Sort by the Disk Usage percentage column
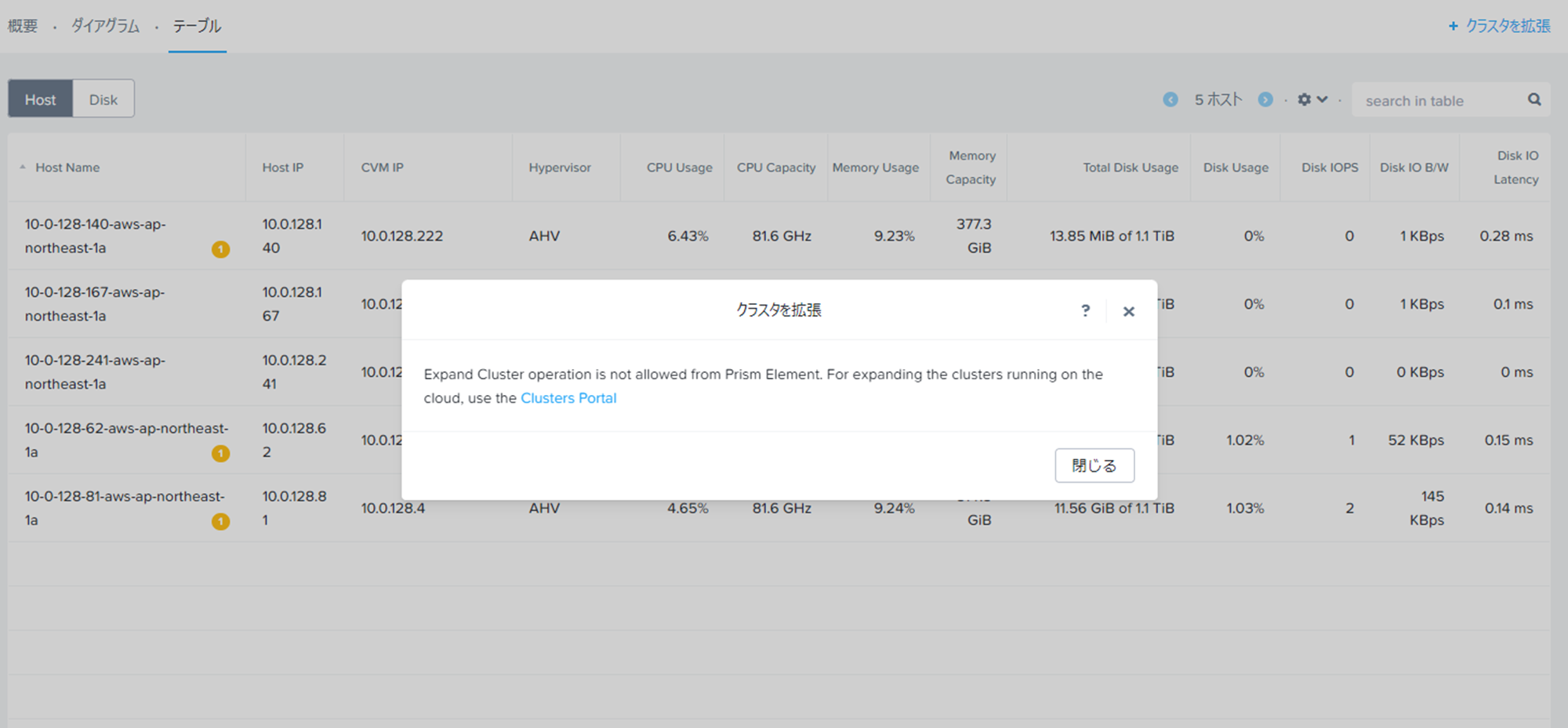Screen dimensions: 1568x728 [x=1236, y=168]
